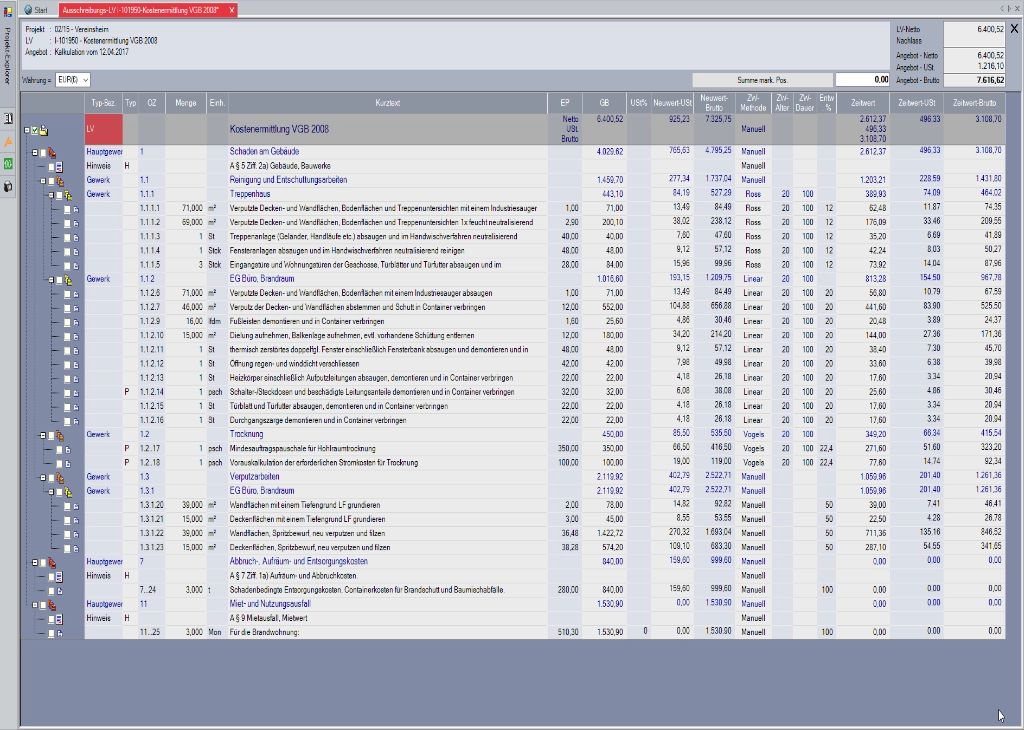Click the black bucket icon in left sidebar
This screenshot has width=1024, height=730.
8,186
